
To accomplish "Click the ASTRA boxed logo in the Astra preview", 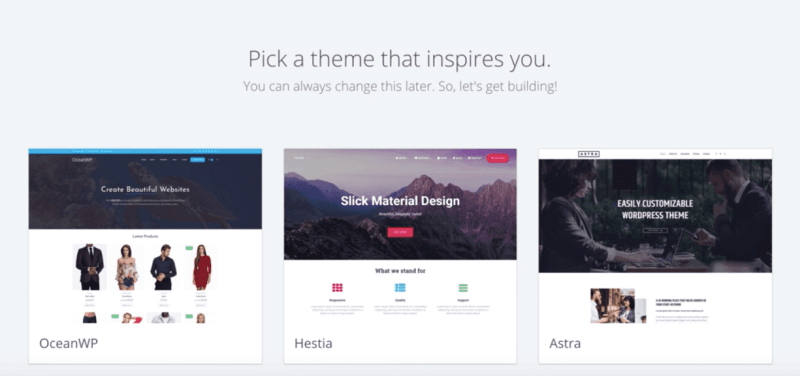I will (x=589, y=154).
